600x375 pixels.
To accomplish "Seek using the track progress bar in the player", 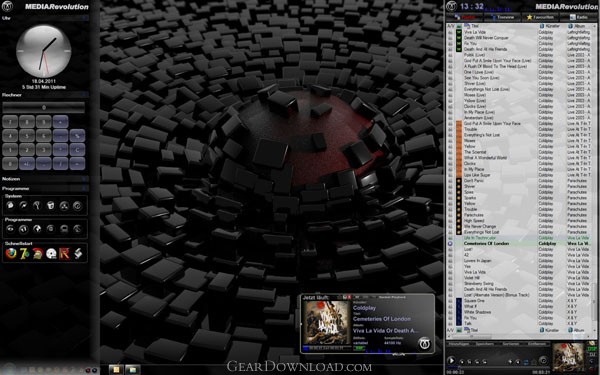I will point(499,368).
